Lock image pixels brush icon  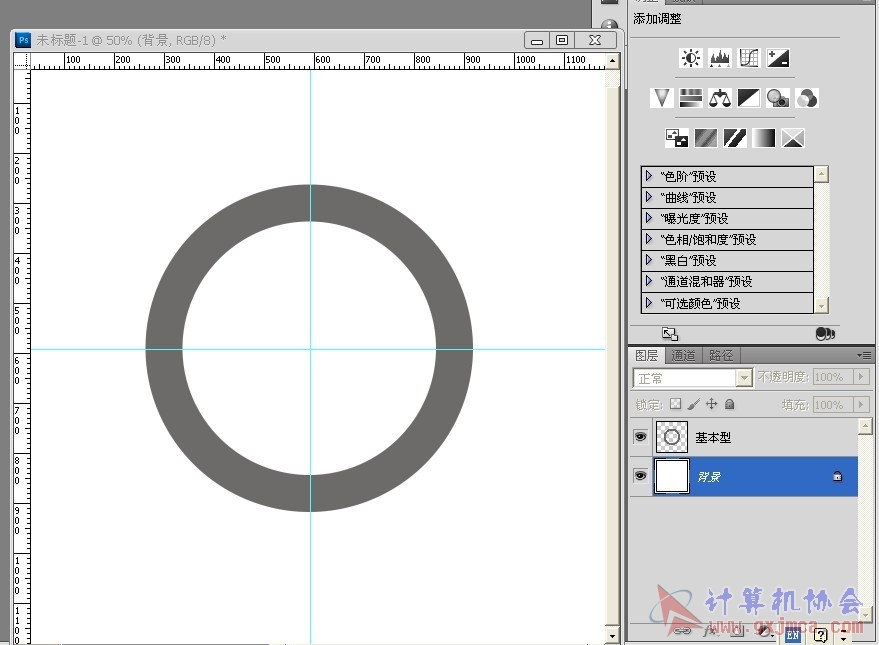click(693, 404)
